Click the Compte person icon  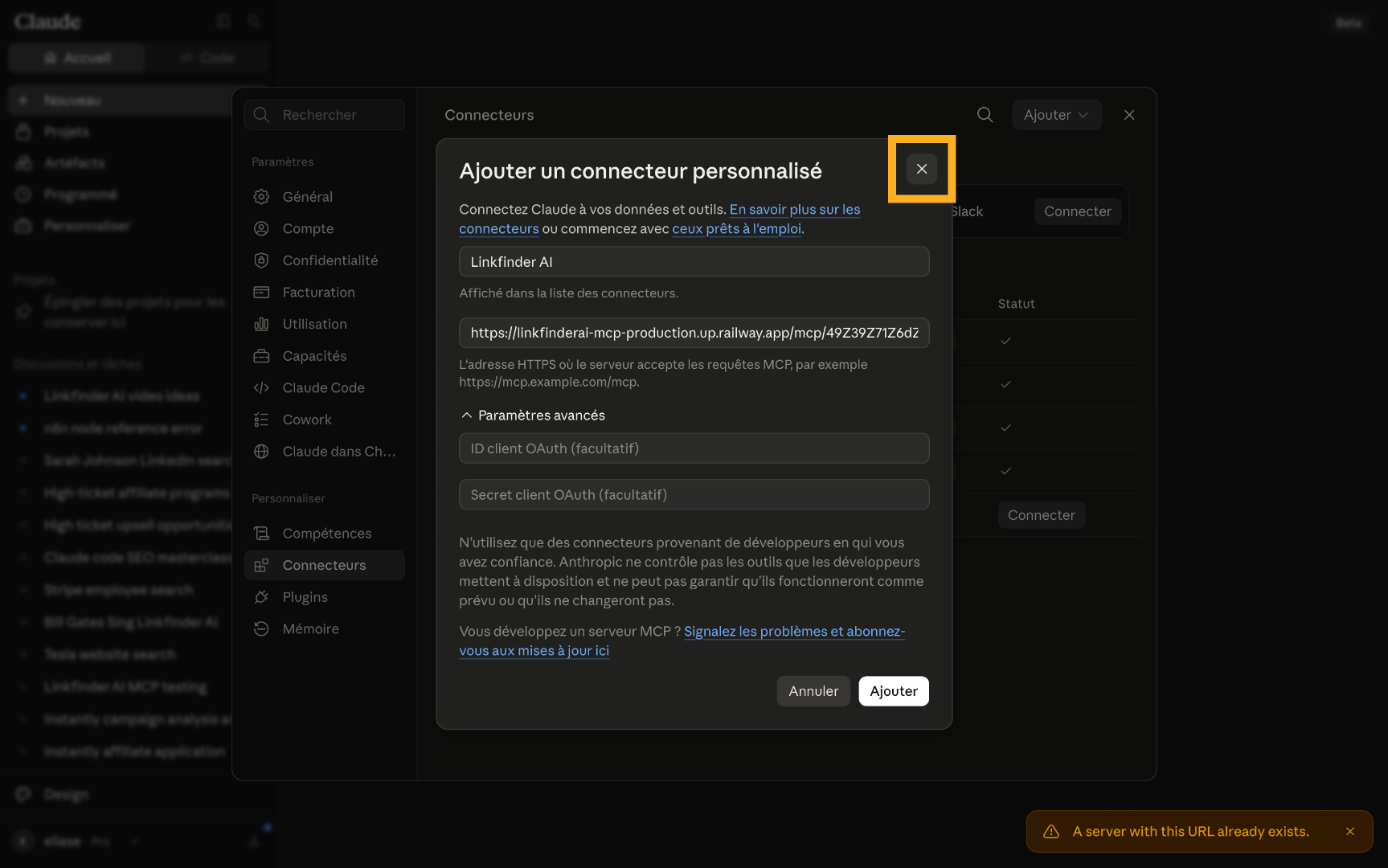coord(261,229)
